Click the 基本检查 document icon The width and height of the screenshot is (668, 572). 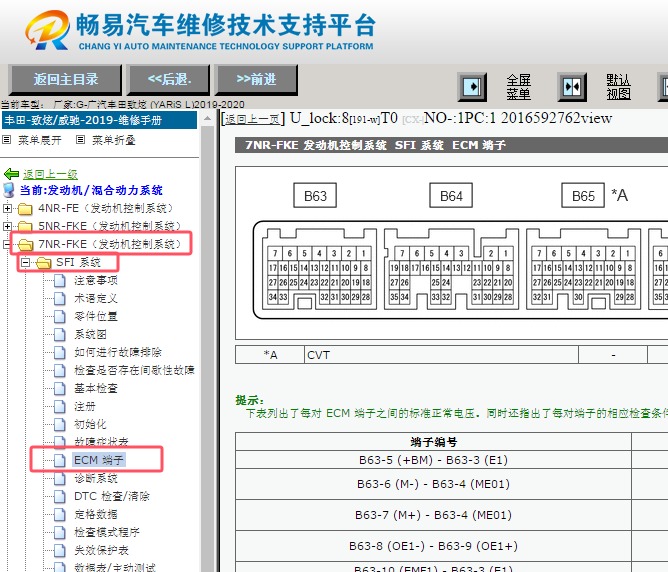[x=60, y=388]
